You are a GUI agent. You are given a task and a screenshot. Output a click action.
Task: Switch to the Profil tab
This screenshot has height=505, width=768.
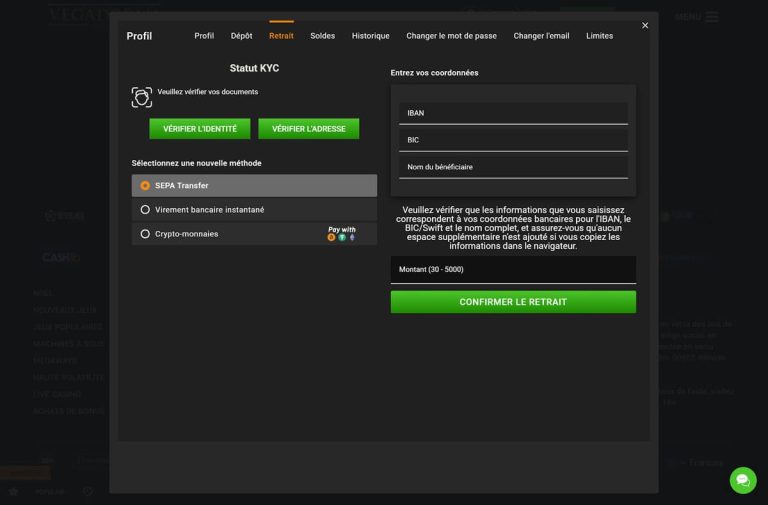click(x=204, y=36)
